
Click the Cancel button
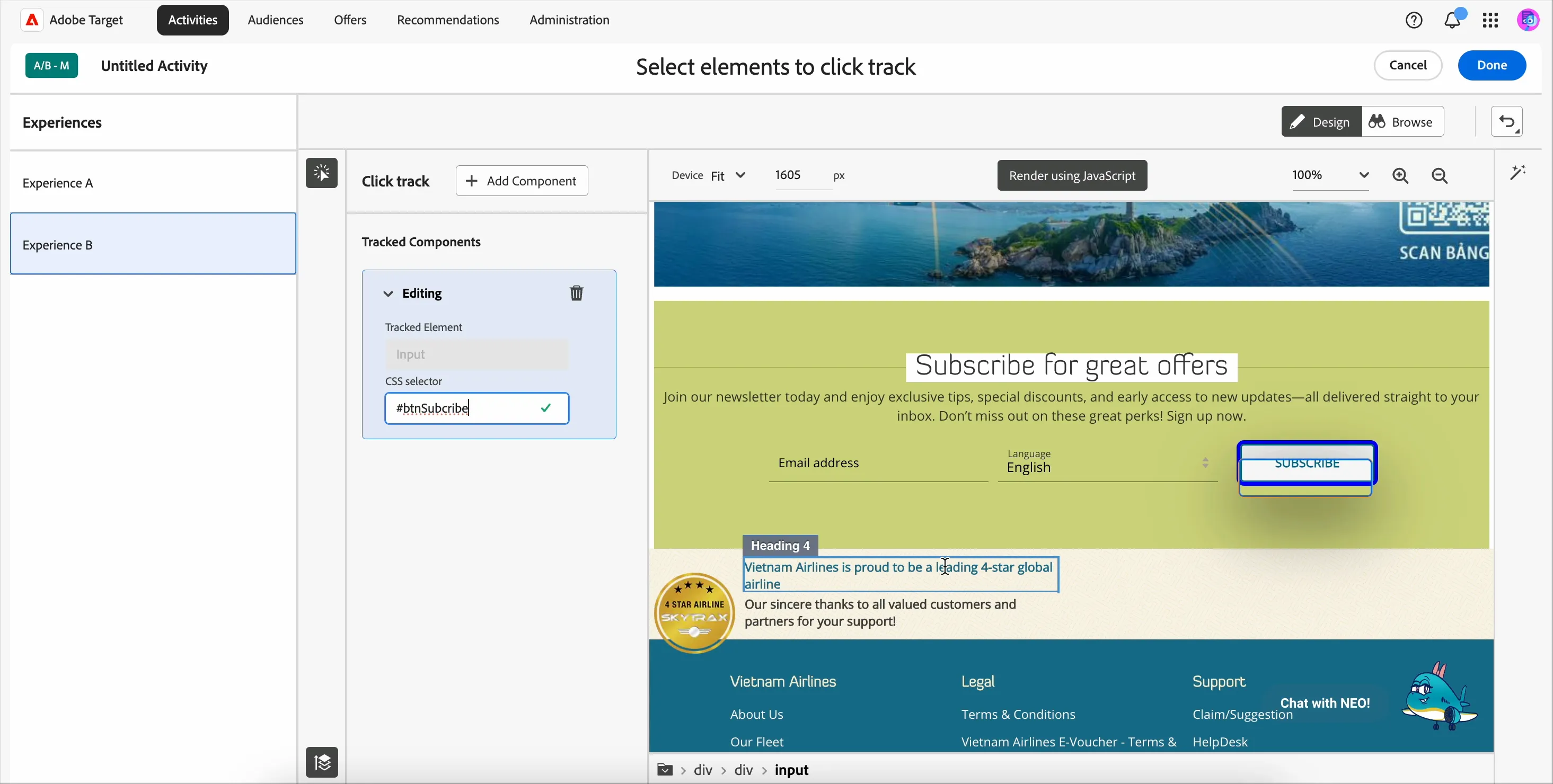pyautogui.click(x=1408, y=65)
